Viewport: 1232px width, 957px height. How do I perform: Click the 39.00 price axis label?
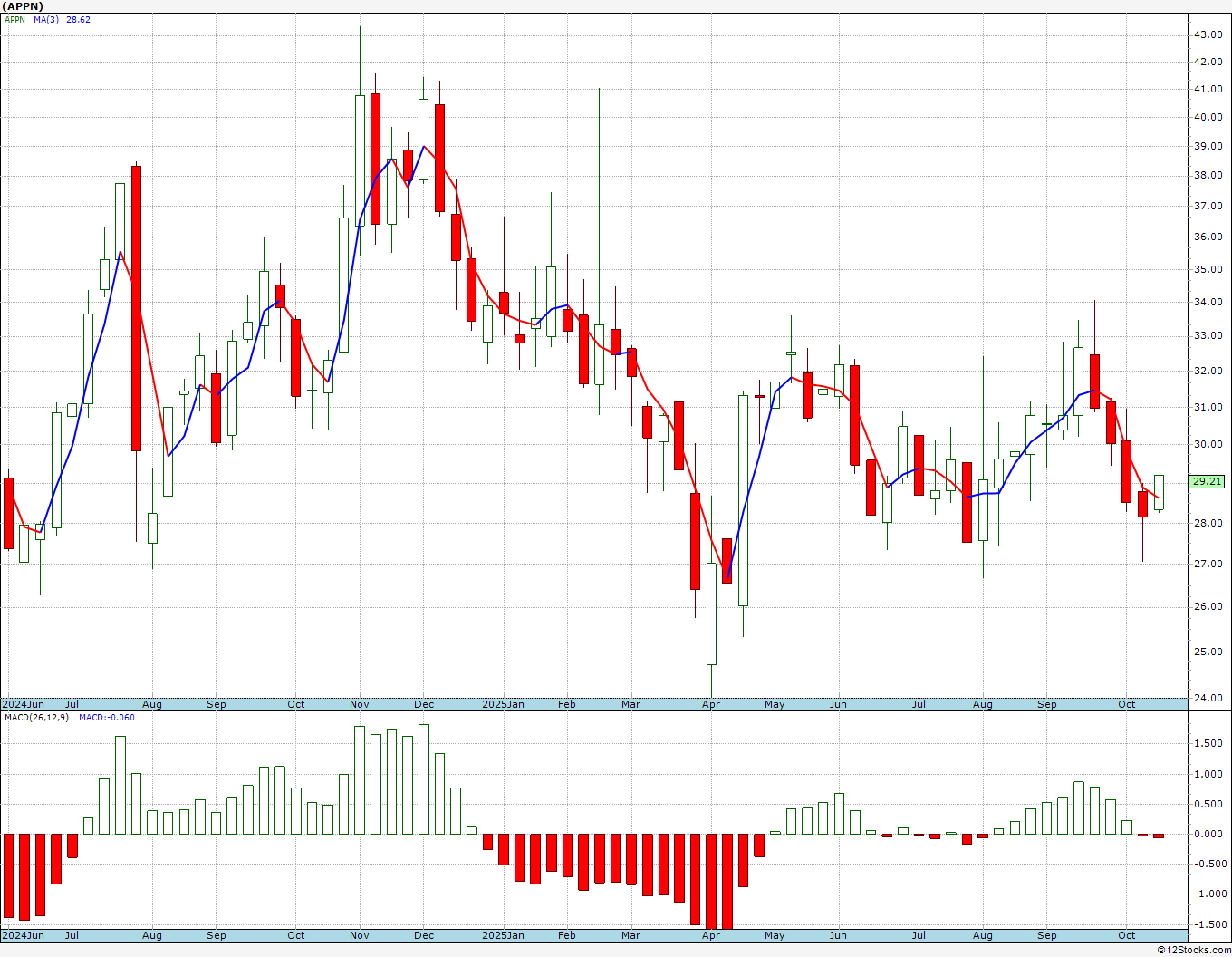1208,146
